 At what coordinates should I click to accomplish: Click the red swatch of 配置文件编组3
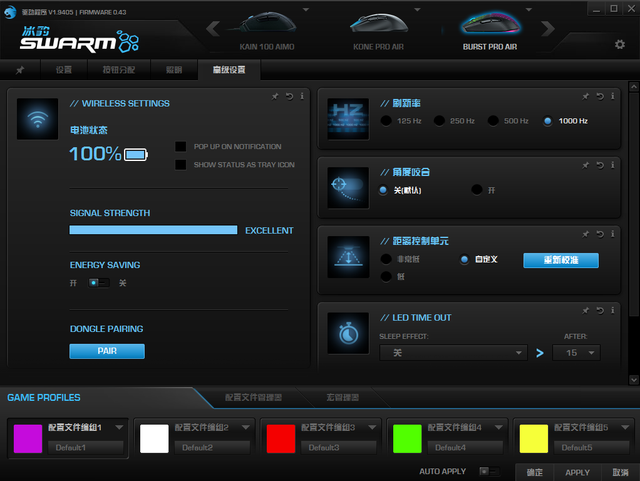(x=281, y=439)
